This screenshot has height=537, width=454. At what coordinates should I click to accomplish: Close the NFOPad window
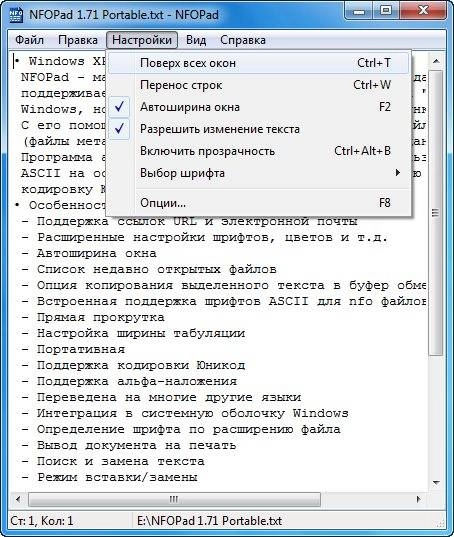point(423,12)
